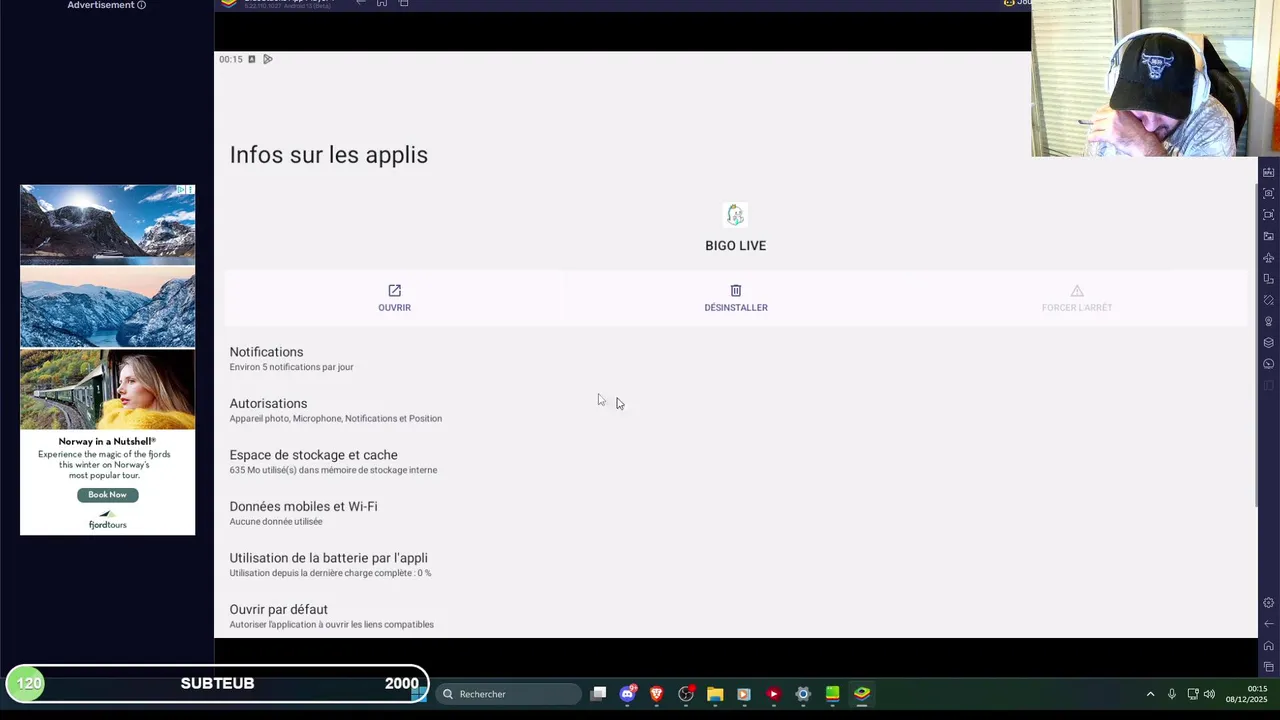Click the Android back arrow in sidebar
1280x720 pixels.
pyautogui.click(x=1268, y=624)
